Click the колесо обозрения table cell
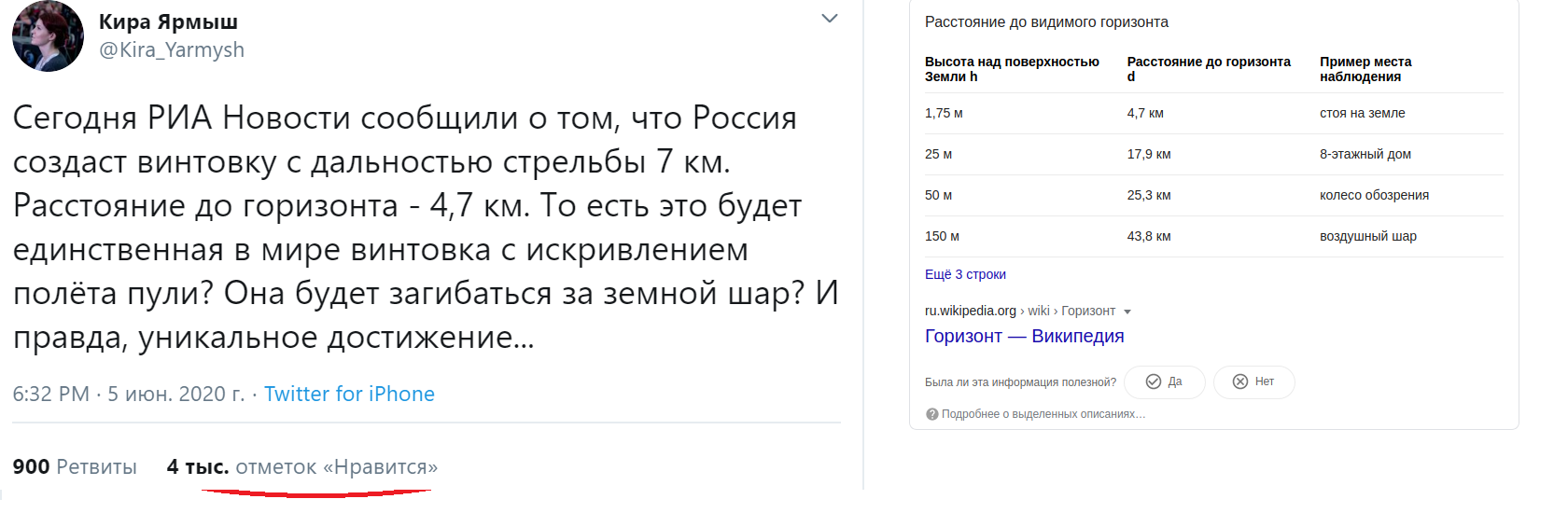This screenshot has width=1568, height=513. 1374,196
